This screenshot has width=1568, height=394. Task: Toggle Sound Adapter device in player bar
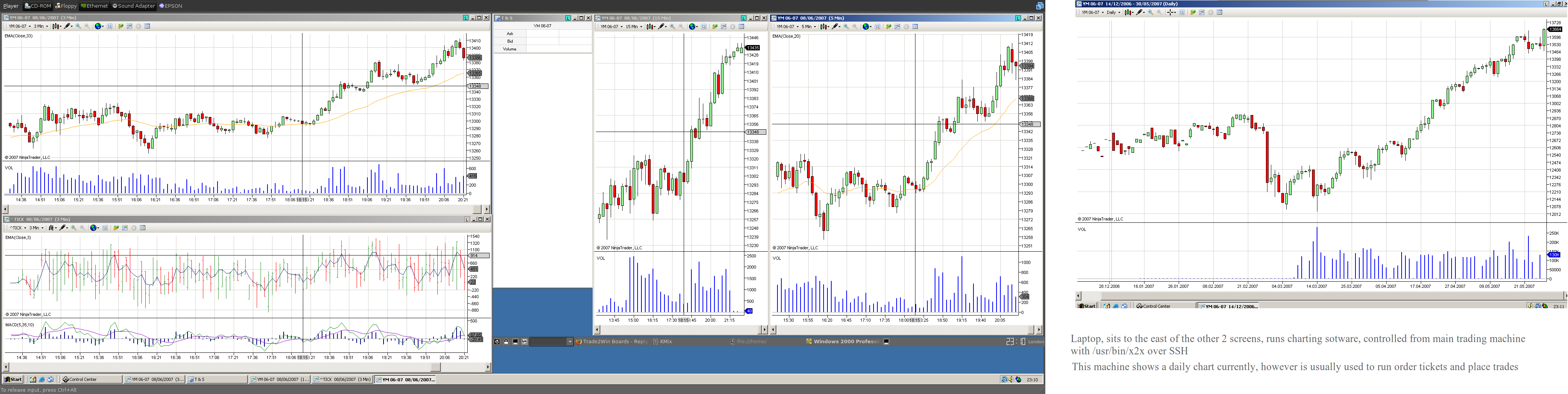tap(133, 5)
